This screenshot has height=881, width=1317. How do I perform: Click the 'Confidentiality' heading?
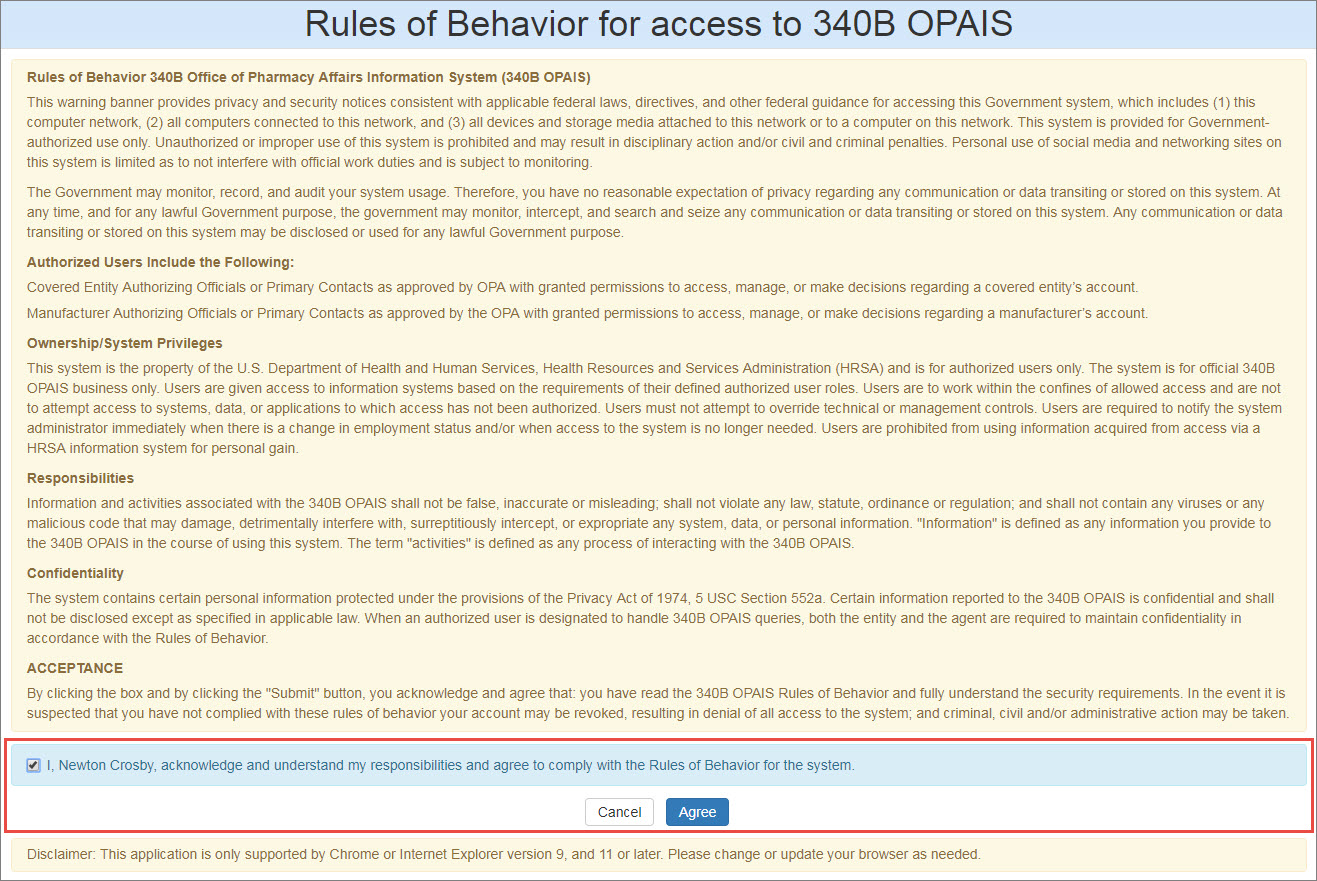[75, 573]
